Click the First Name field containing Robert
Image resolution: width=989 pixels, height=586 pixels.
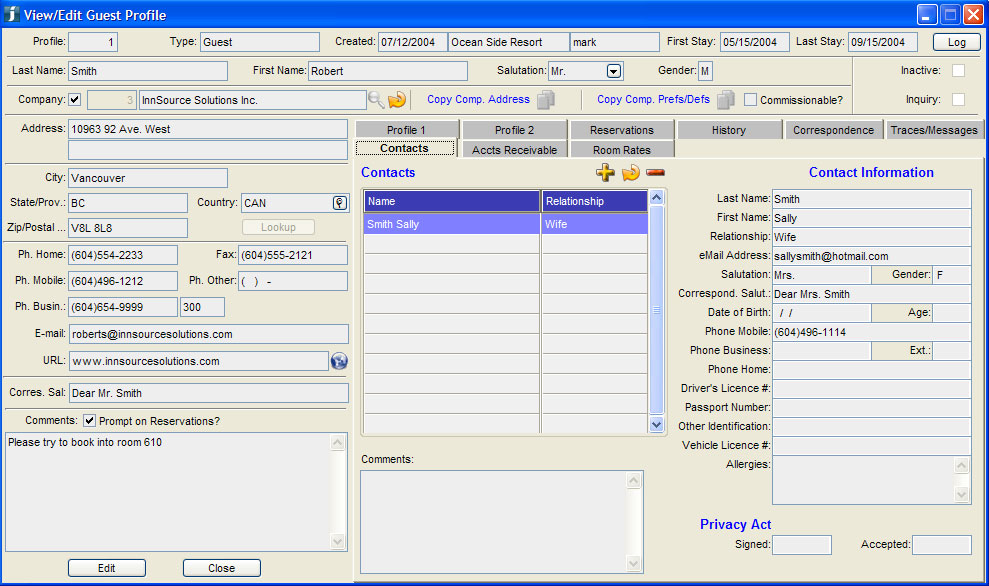coord(388,71)
